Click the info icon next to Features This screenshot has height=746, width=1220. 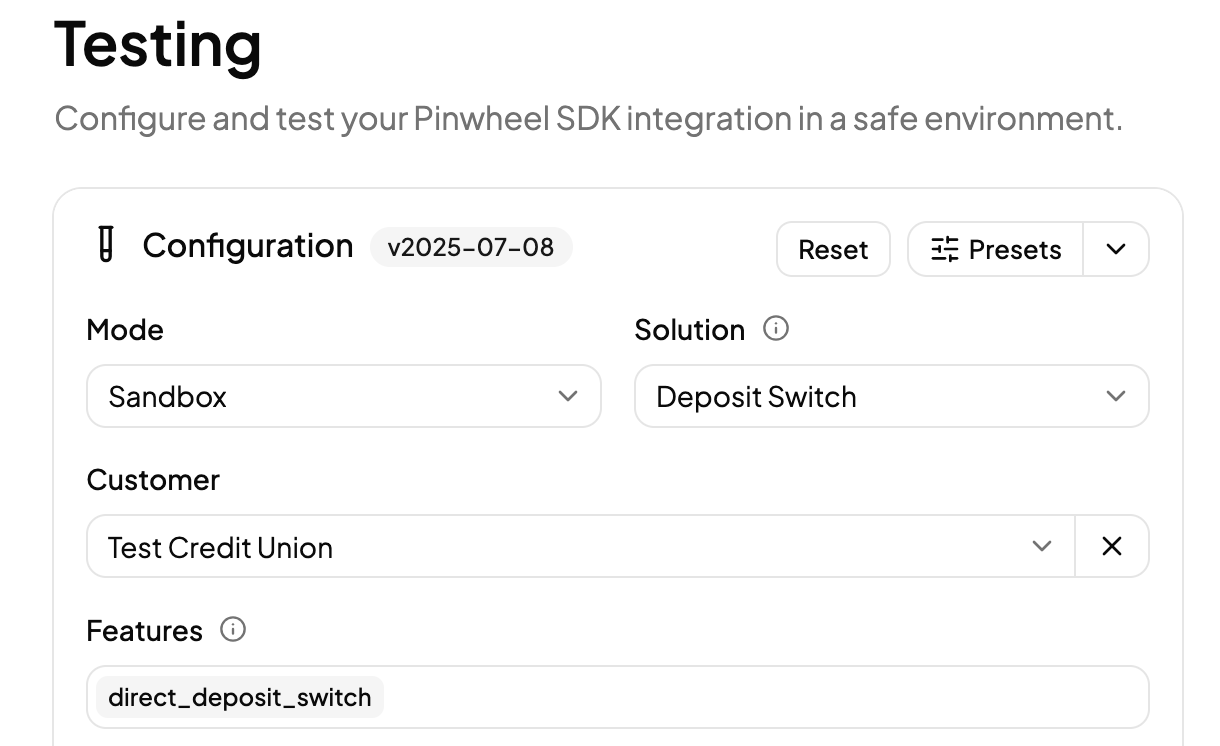point(233,630)
